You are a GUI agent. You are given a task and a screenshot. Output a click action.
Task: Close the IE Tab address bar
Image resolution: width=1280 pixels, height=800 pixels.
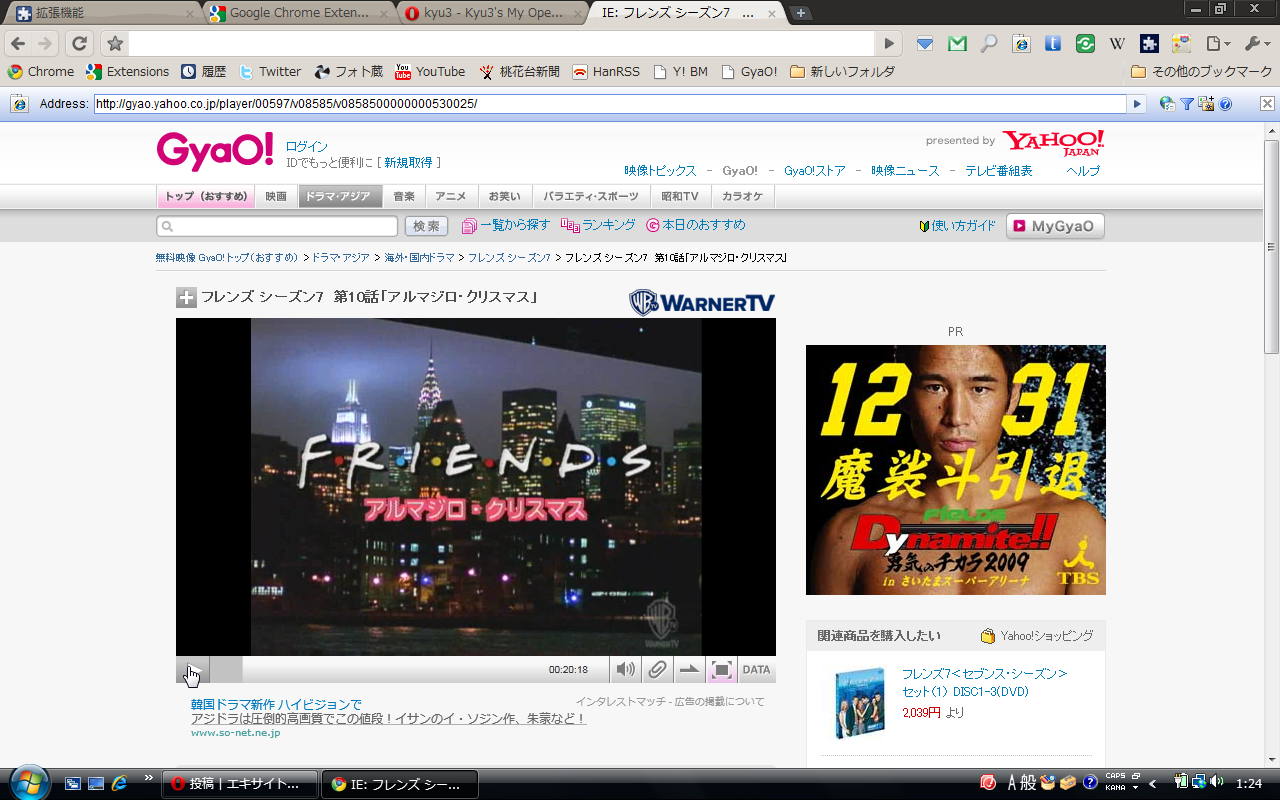coord(1267,104)
